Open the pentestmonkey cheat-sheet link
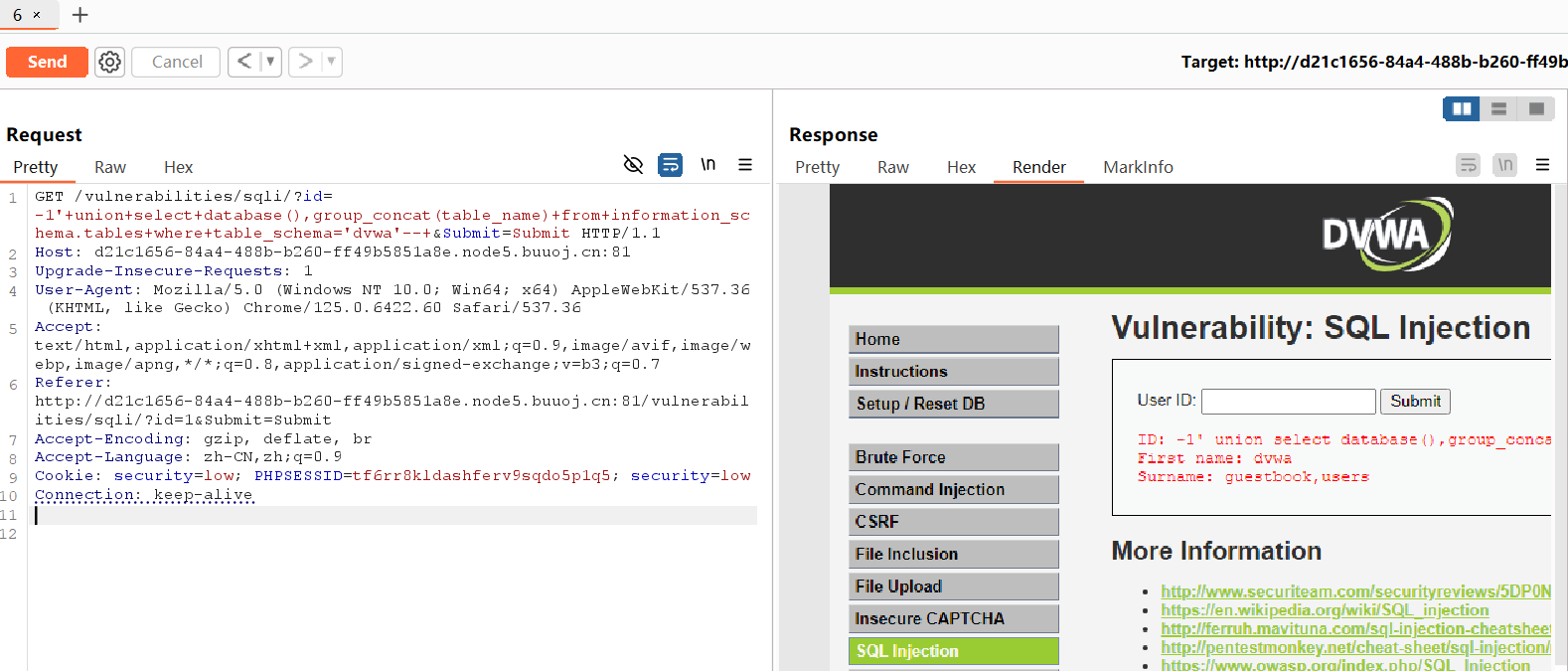This screenshot has width=1568, height=671. point(1355,648)
